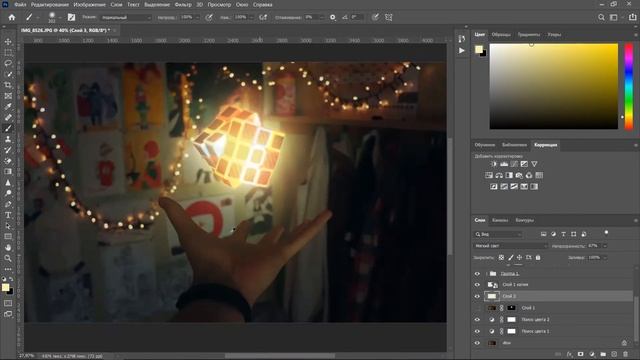
Task: Click the delete layer trash icon
Action: 625,354
